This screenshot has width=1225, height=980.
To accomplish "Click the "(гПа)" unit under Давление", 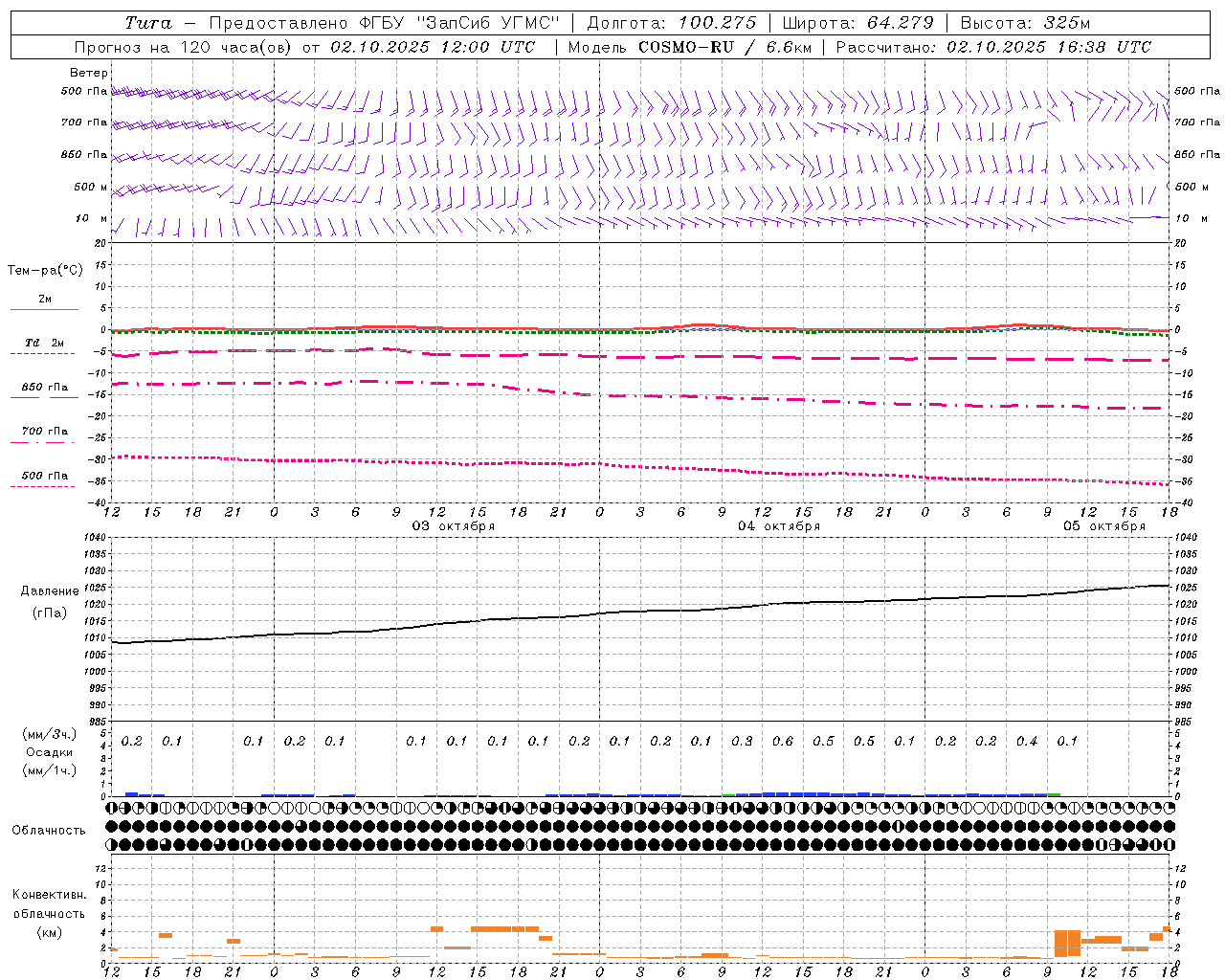I will point(50,612).
